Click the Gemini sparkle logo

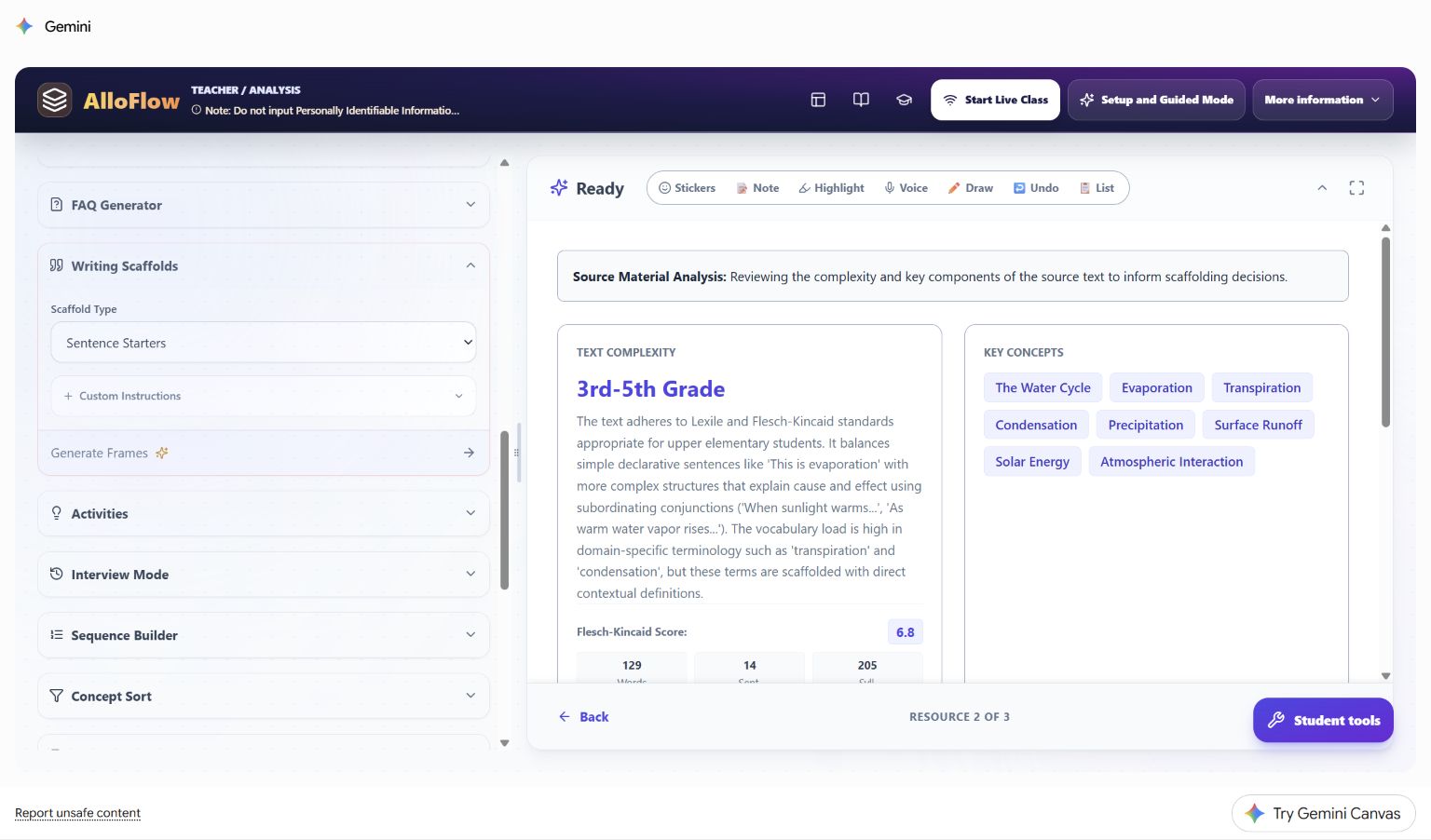click(x=25, y=26)
